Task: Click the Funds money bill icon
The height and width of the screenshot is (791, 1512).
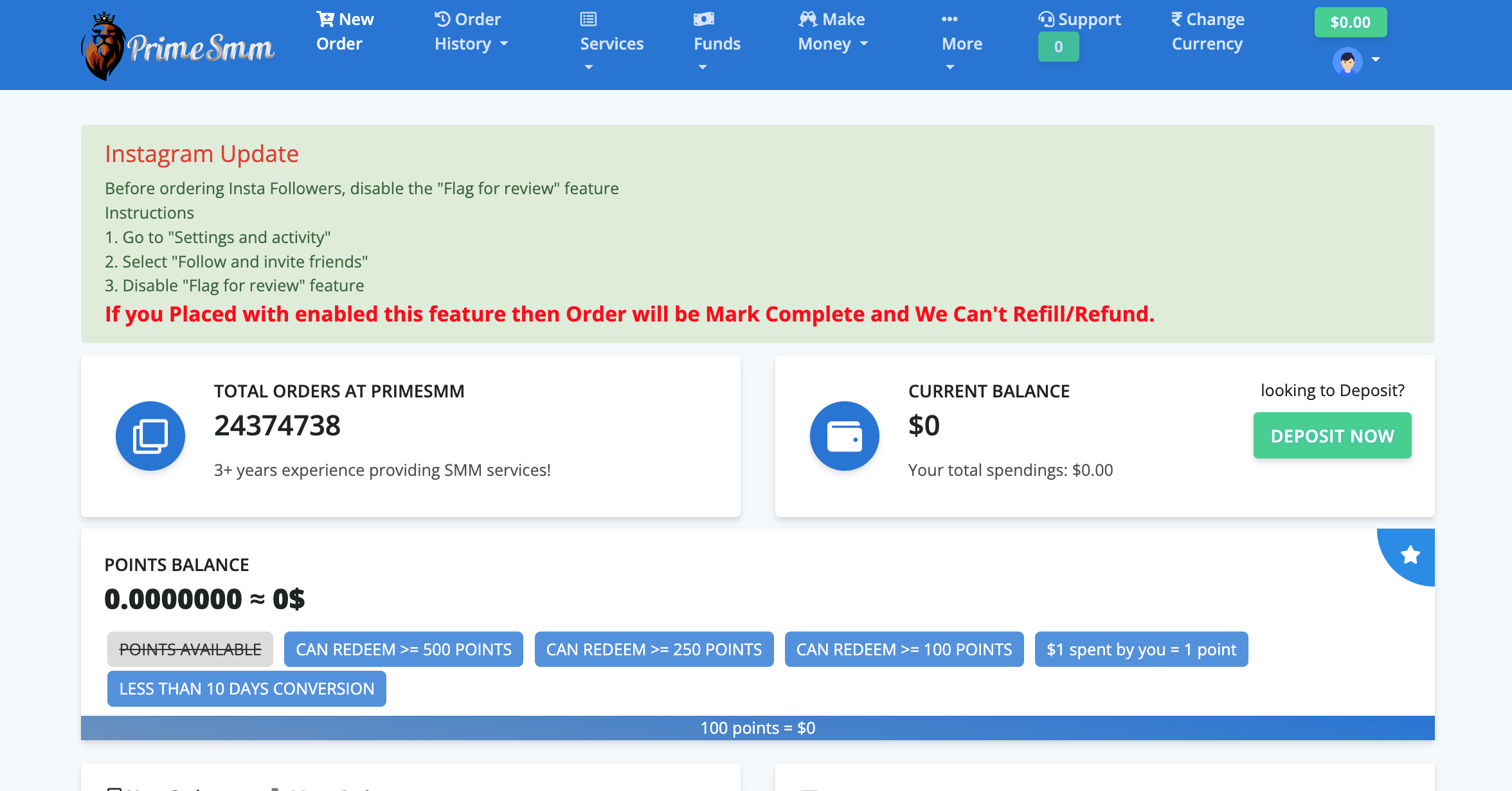Action: click(704, 19)
